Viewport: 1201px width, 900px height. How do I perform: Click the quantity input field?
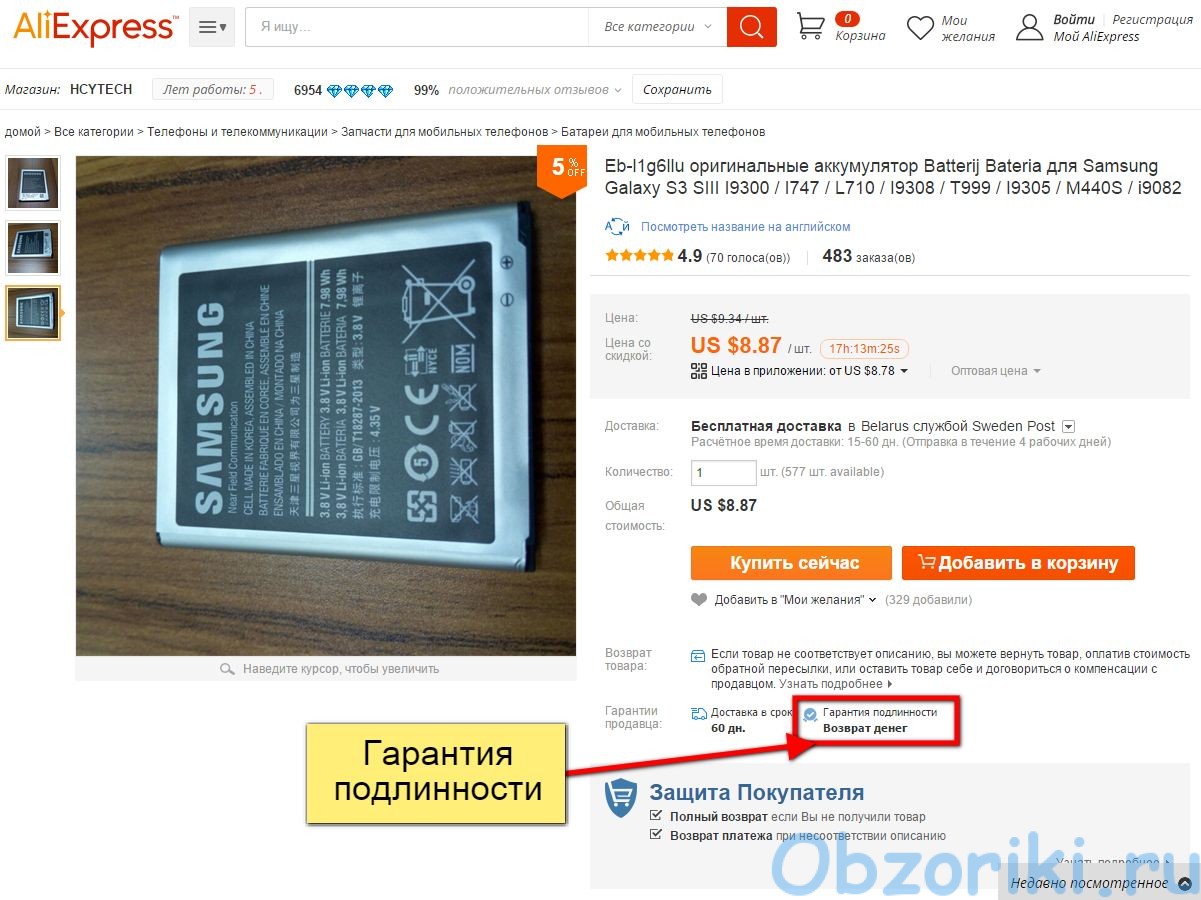(x=725, y=472)
